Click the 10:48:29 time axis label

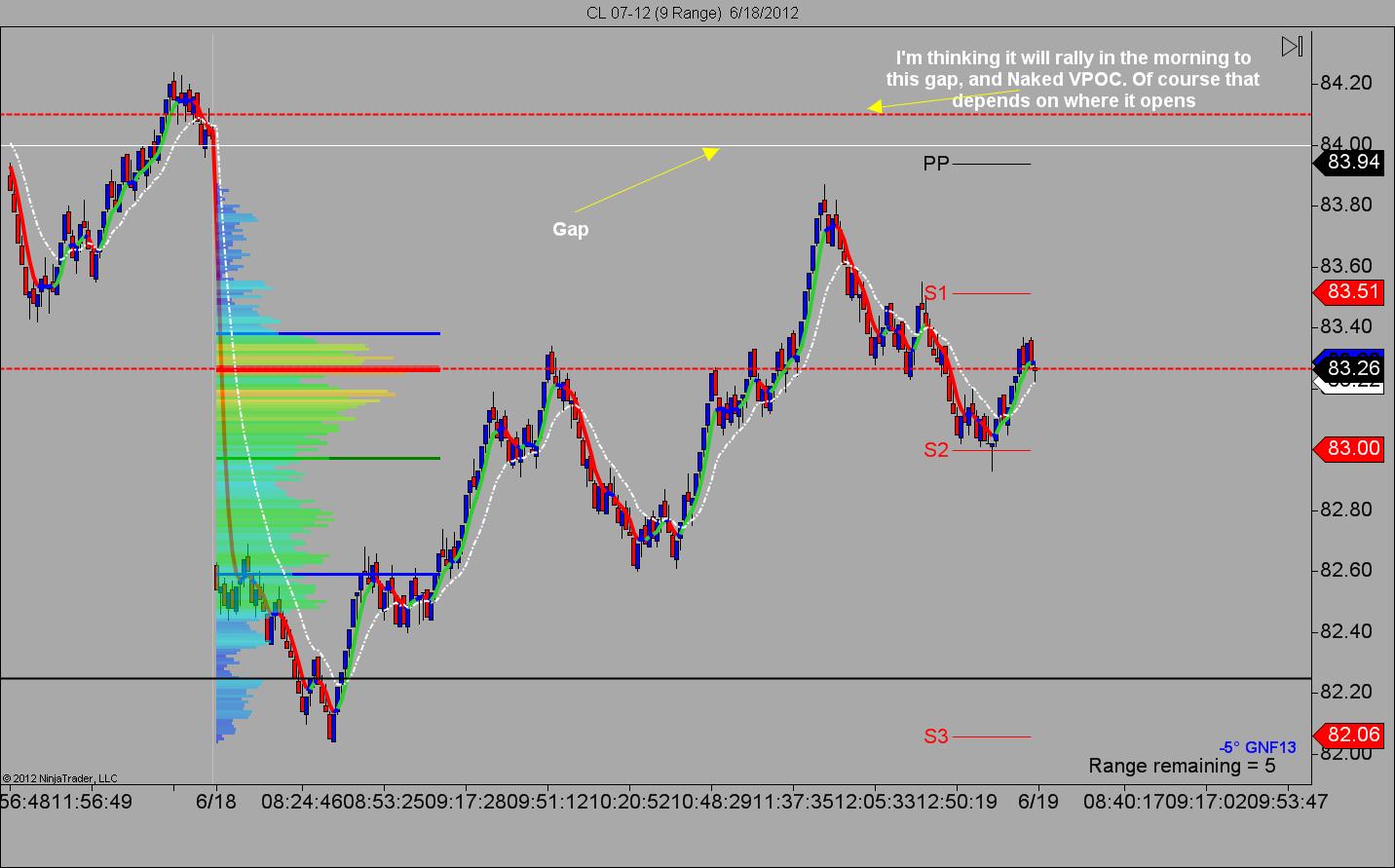[711, 801]
